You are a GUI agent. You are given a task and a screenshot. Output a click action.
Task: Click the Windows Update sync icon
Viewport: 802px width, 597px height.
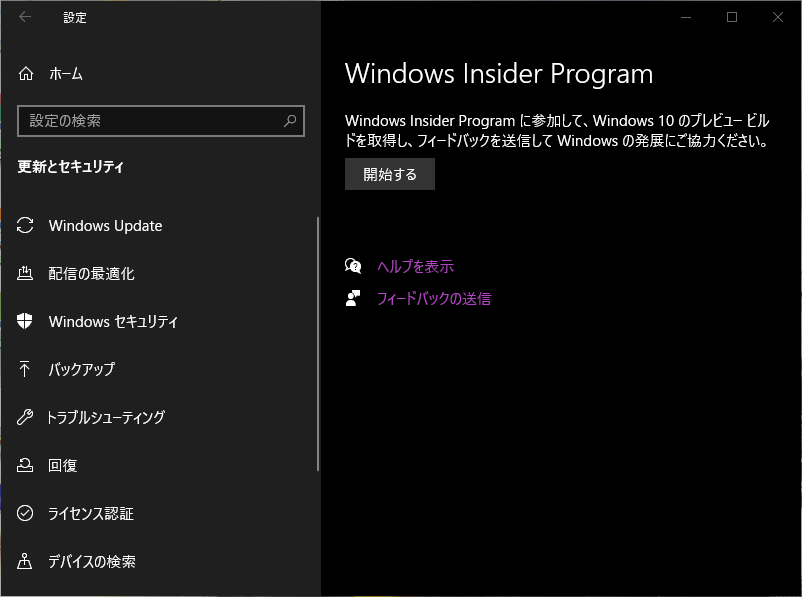coord(25,226)
